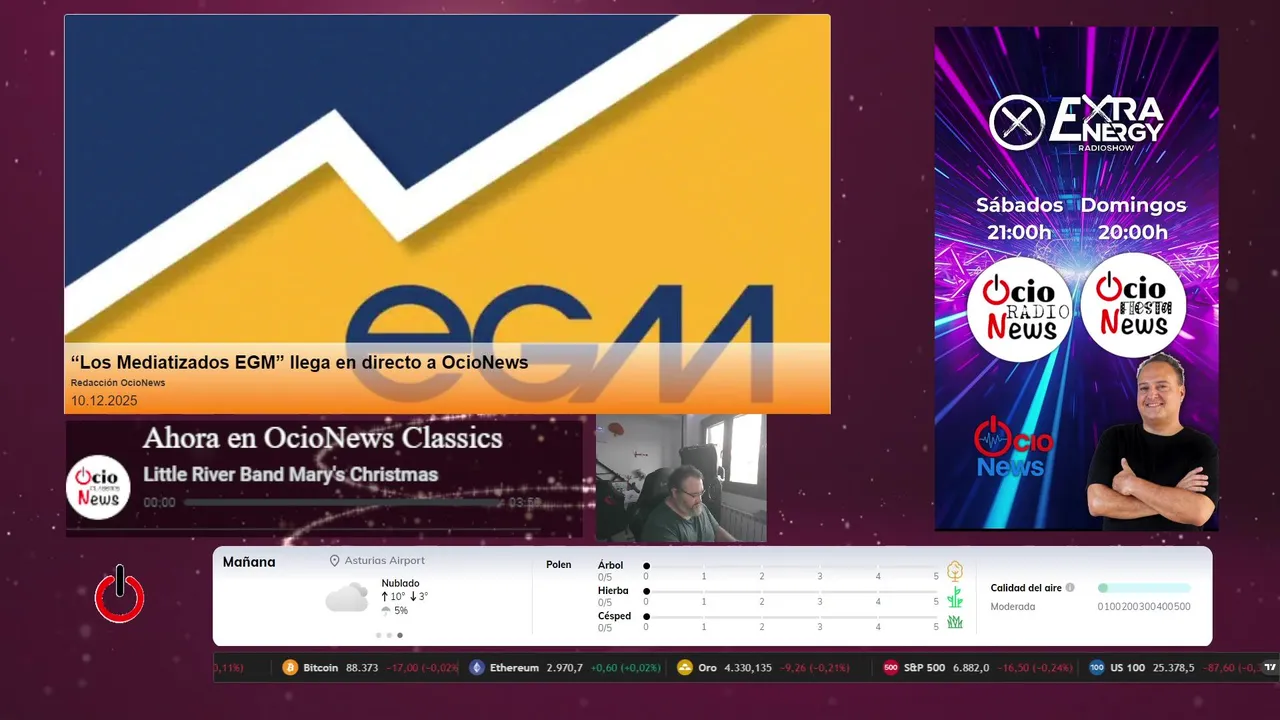Click the Domingos 20:00h schedule text
The width and height of the screenshot is (1280, 720).
(1133, 218)
